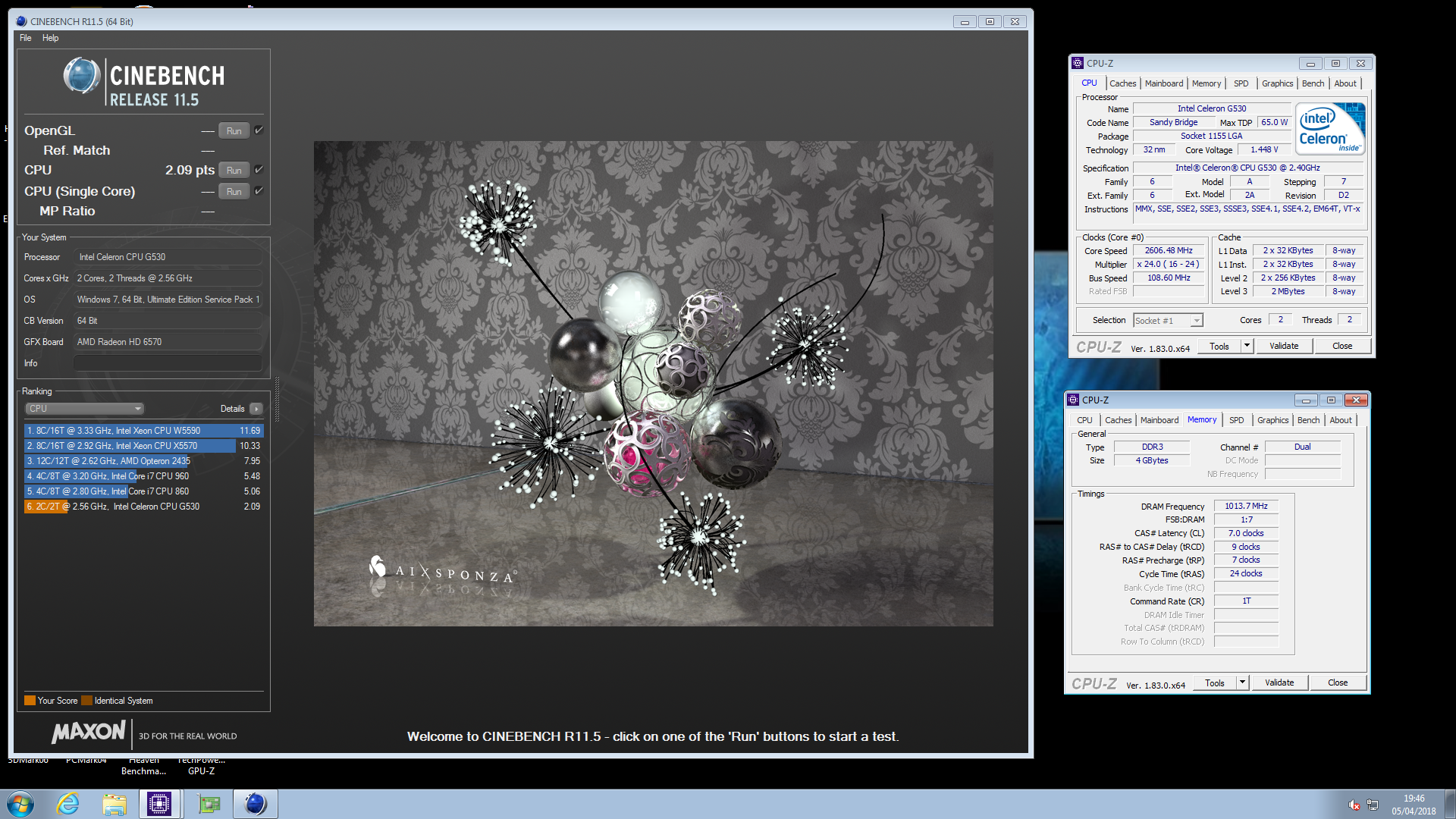
Task: Click the muted volume tray icon
Action: (x=1354, y=805)
